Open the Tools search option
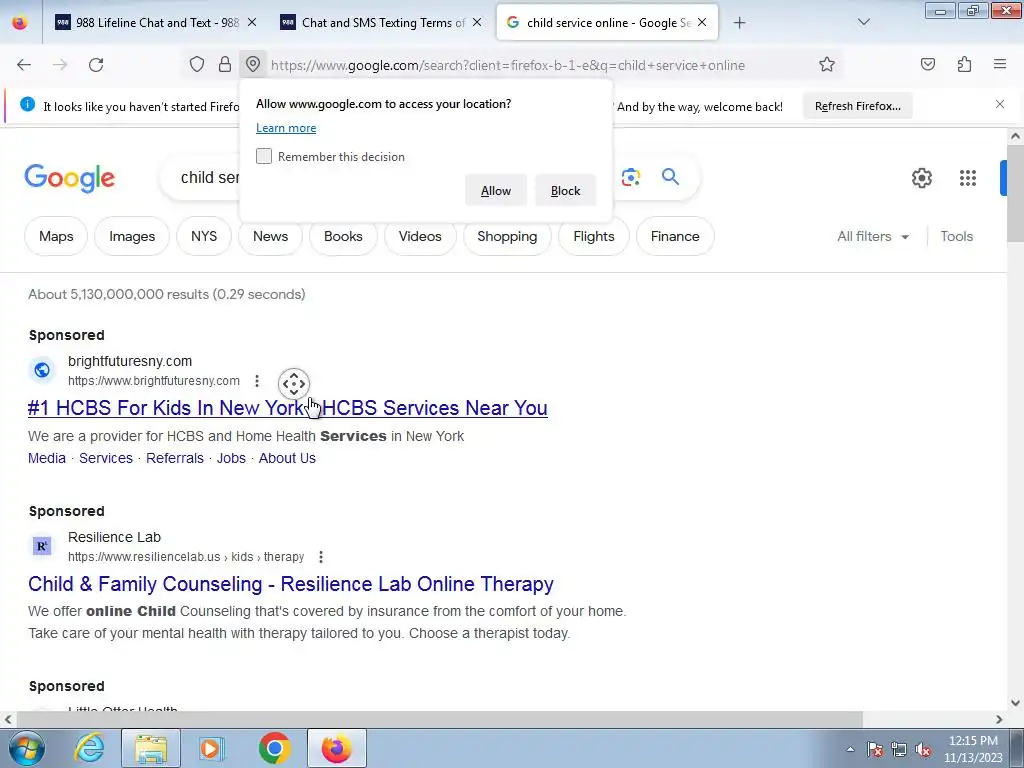Image resolution: width=1024 pixels, height=768 pixels. coord(956,236)
